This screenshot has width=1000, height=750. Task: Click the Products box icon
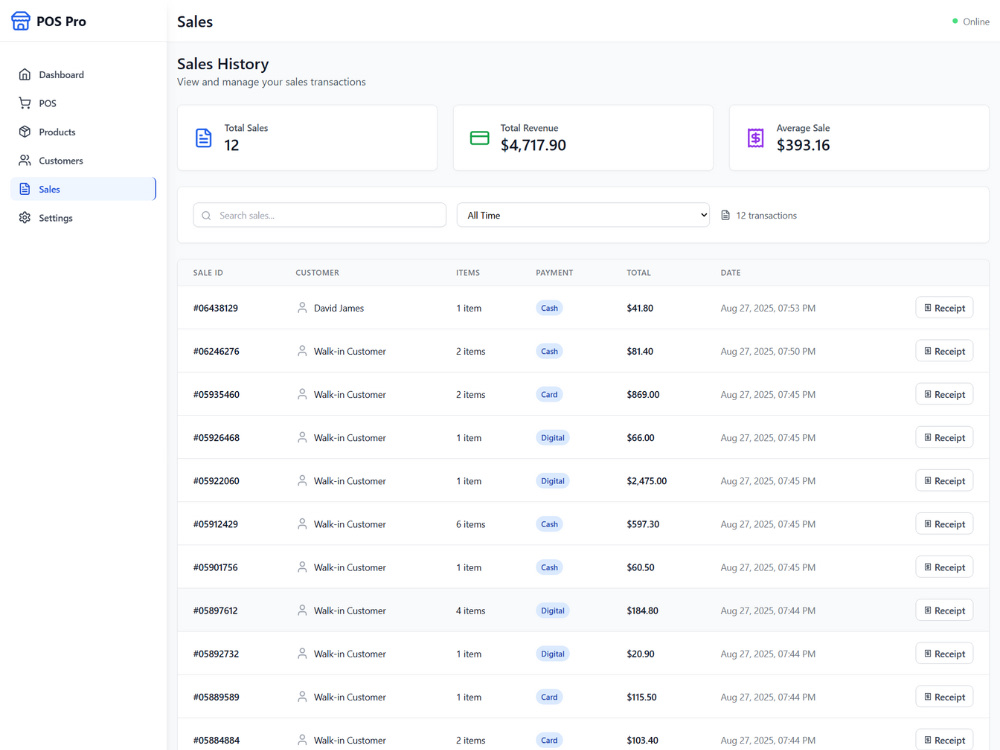point(25,132)
